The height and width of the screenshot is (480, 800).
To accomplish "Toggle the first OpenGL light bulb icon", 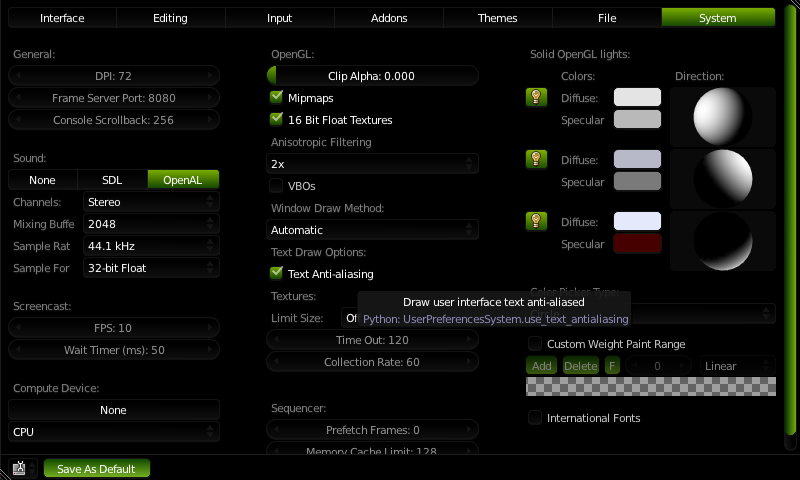I will click(x=536, y=97).
